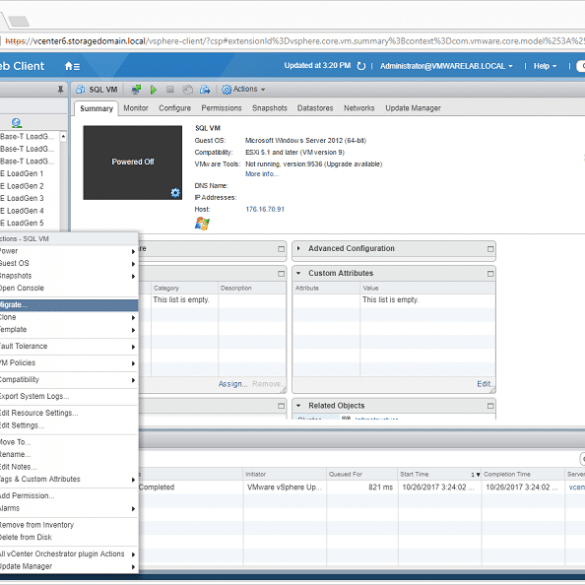Pin the navigator panel with the pushpin
Image resolution: width=585 pixels, height=585 pixels.
pyautogui.click(x=60, y=90)
